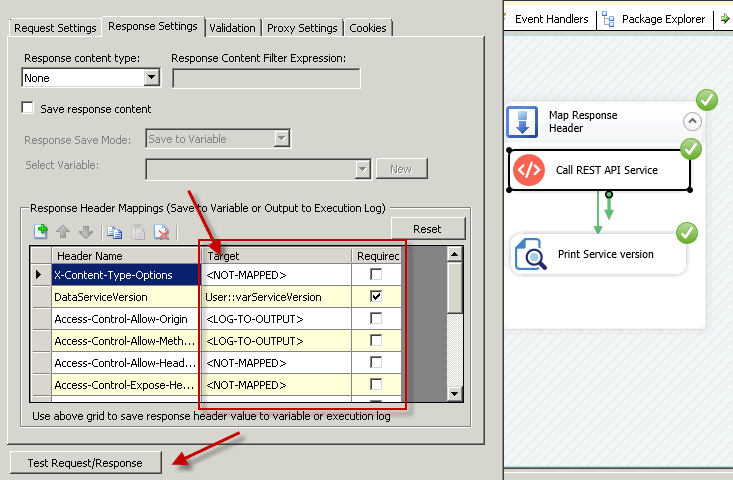Image resolution: width=733 pixels, height=480 pixels.
Task: Click the mappings grid scrollbar thumb
Action: pyautogui.click(x=454, y=288)
